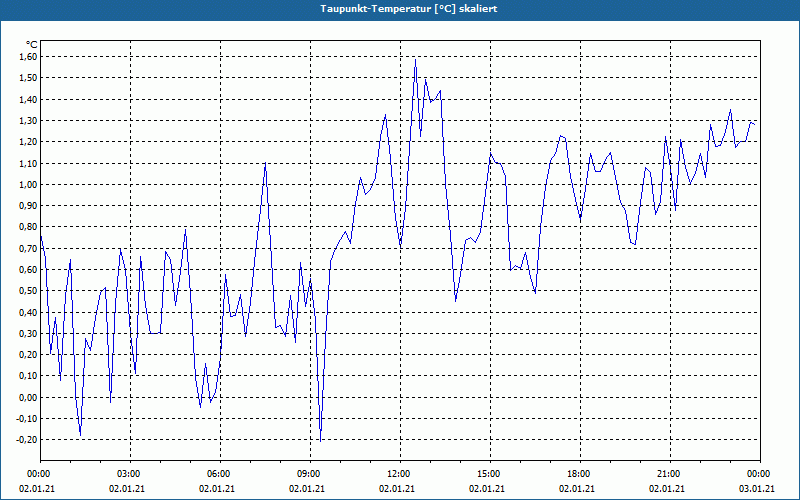Click the 02.01.21 date beneath 06:00
Viewport: 800px width, 500px height.
click(x=217, y=488)
